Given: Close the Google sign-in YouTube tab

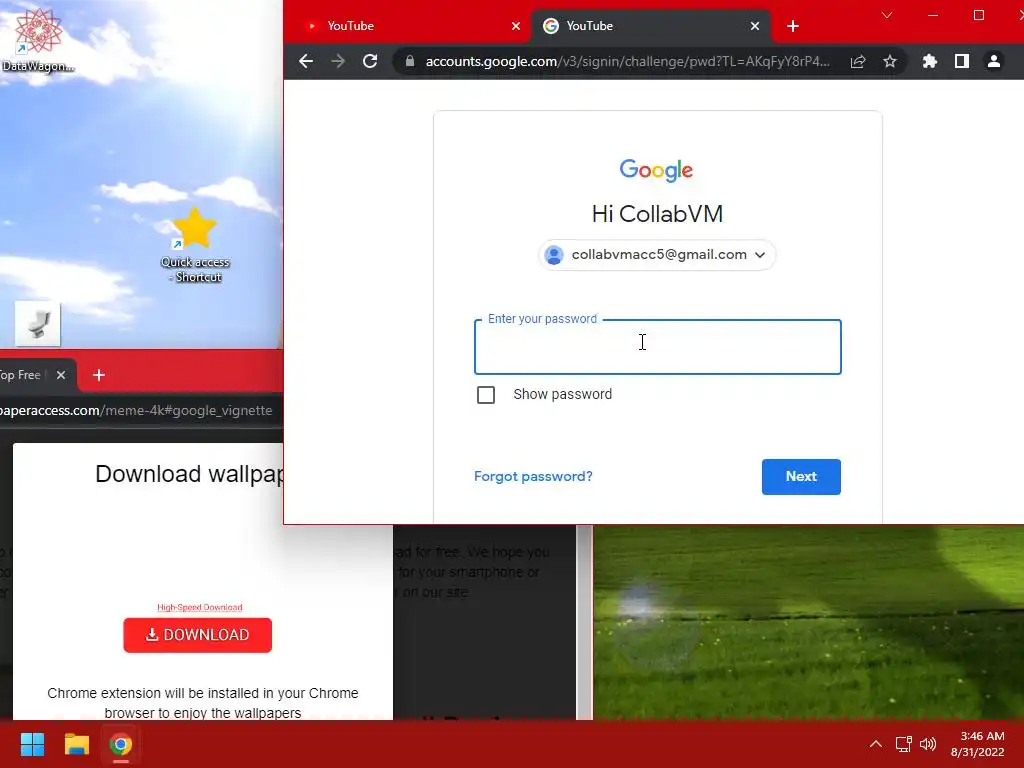Looking at the screenshot, I should coord(755,26).
